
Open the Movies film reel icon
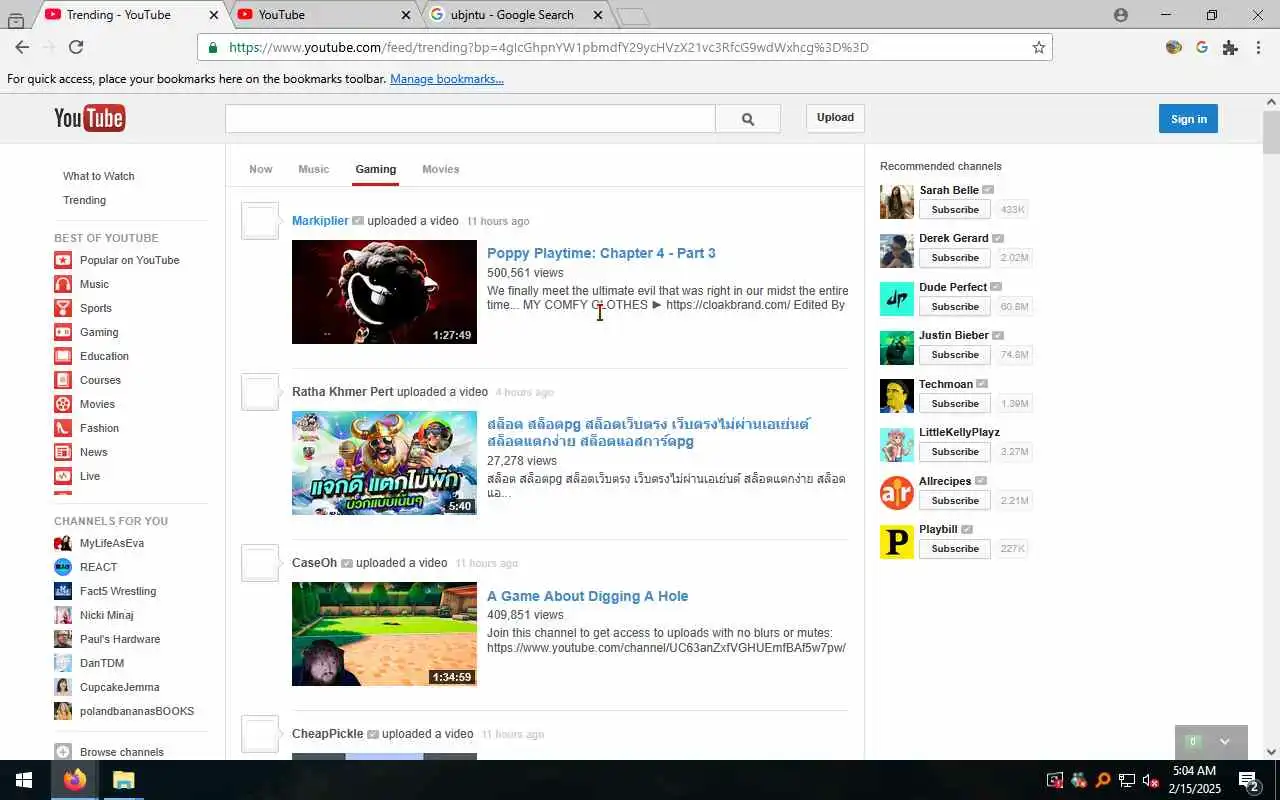point(63,404)
